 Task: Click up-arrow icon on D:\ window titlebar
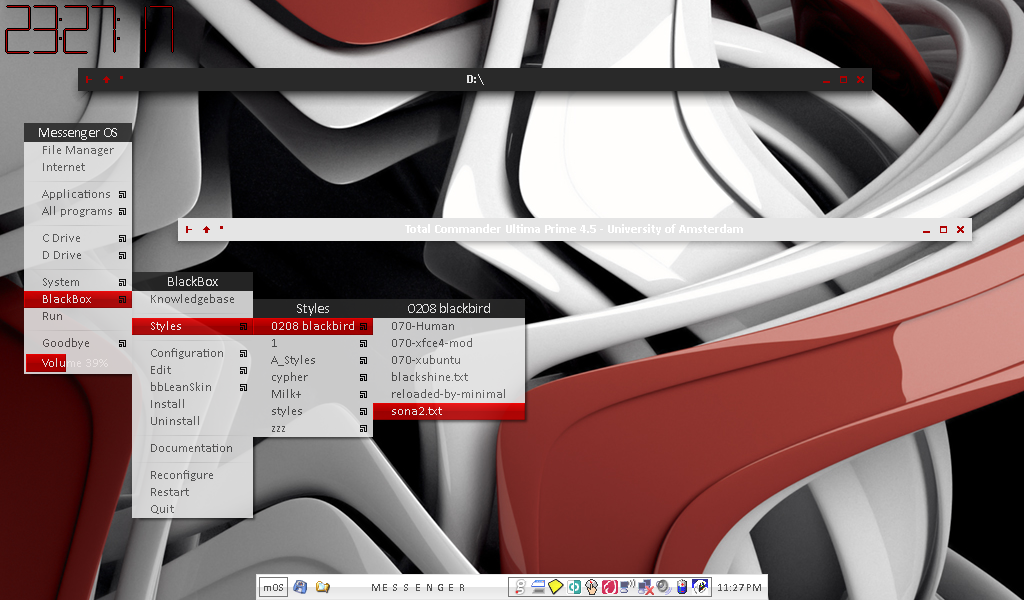[x=105, y=80]
